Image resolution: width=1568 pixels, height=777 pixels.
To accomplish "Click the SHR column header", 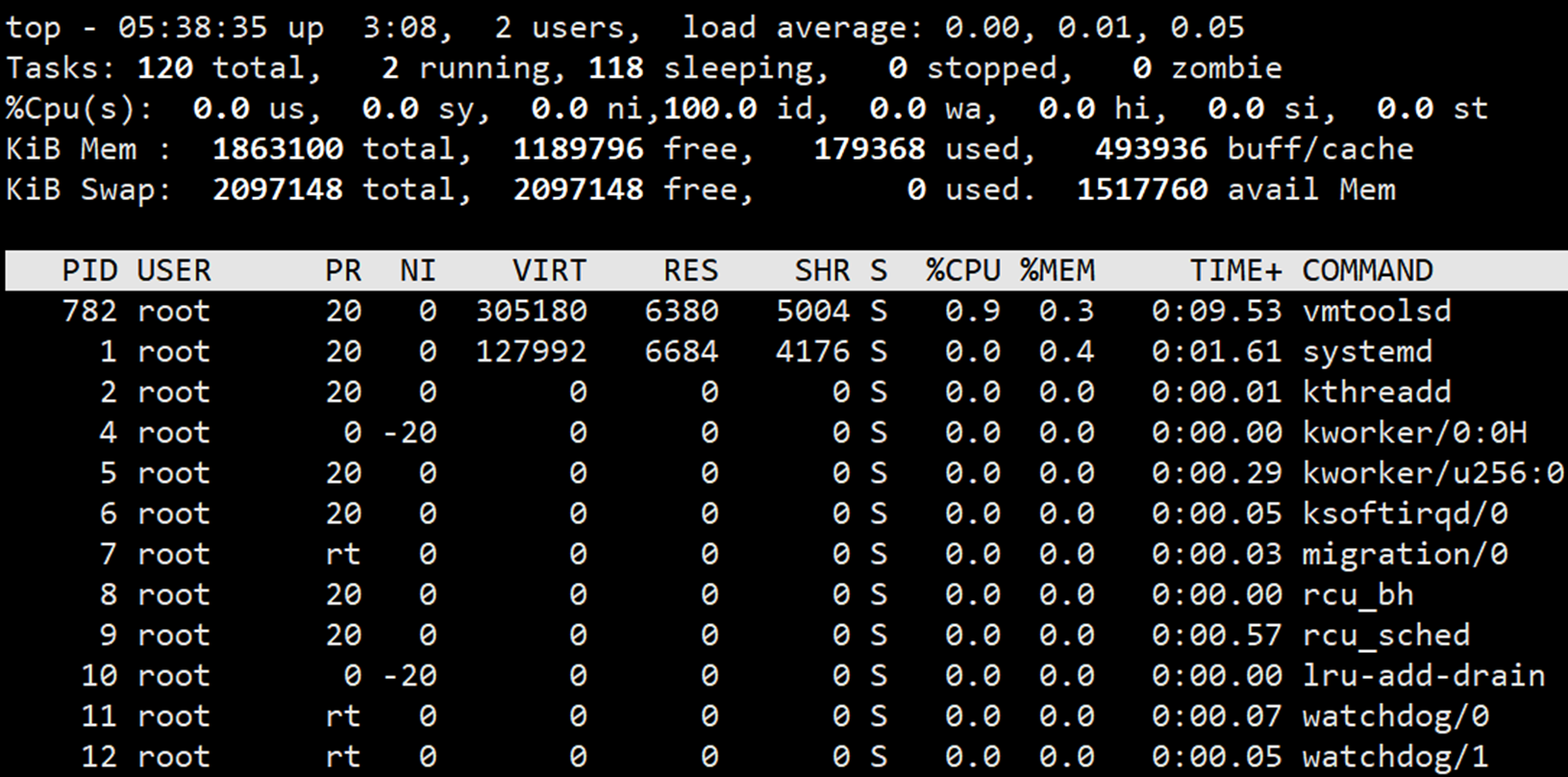I will coord(822,270).
